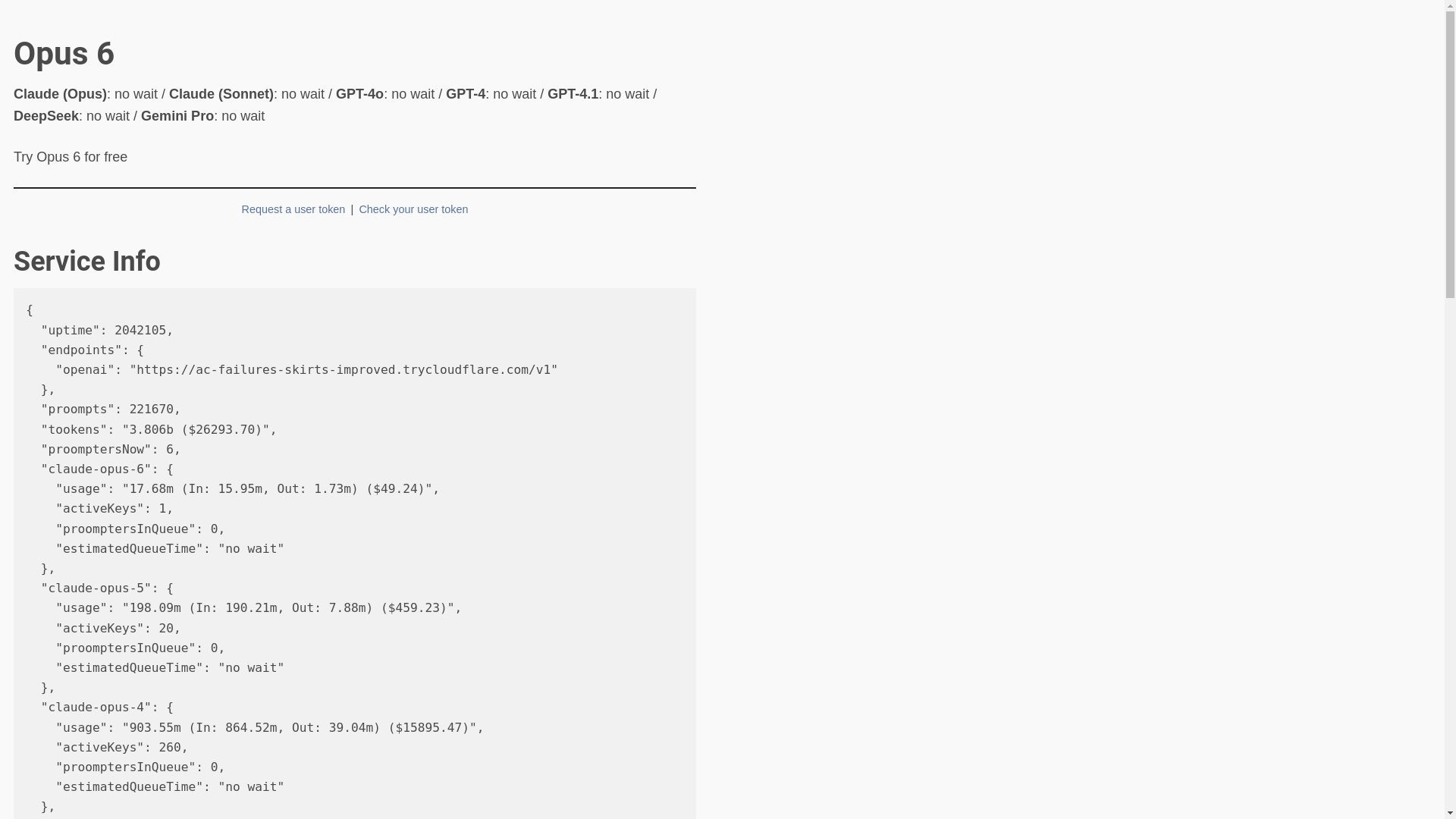This screenshot has width=1456, height=819.
Task: Click the Opus 6 page heading
Action: [x=64, y=54]
